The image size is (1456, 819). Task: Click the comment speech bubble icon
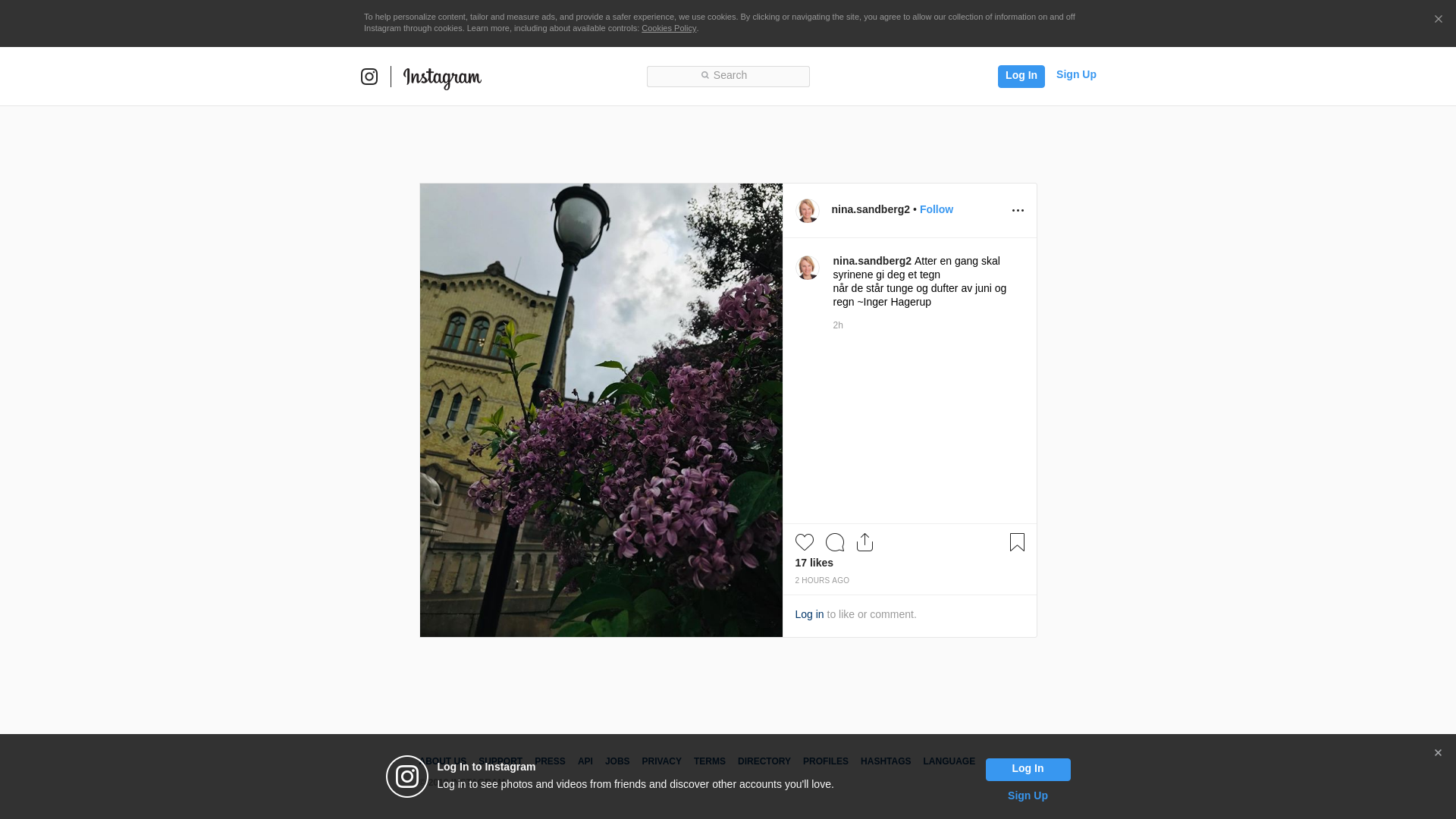835,542
